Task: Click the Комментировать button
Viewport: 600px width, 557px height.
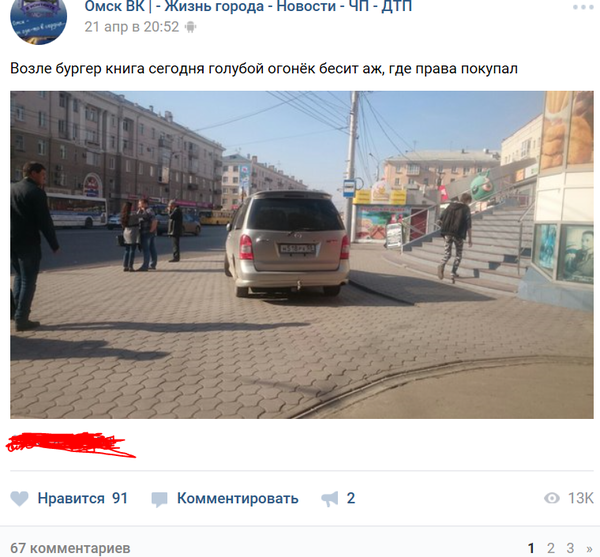Action: click(x=237, y=498)
